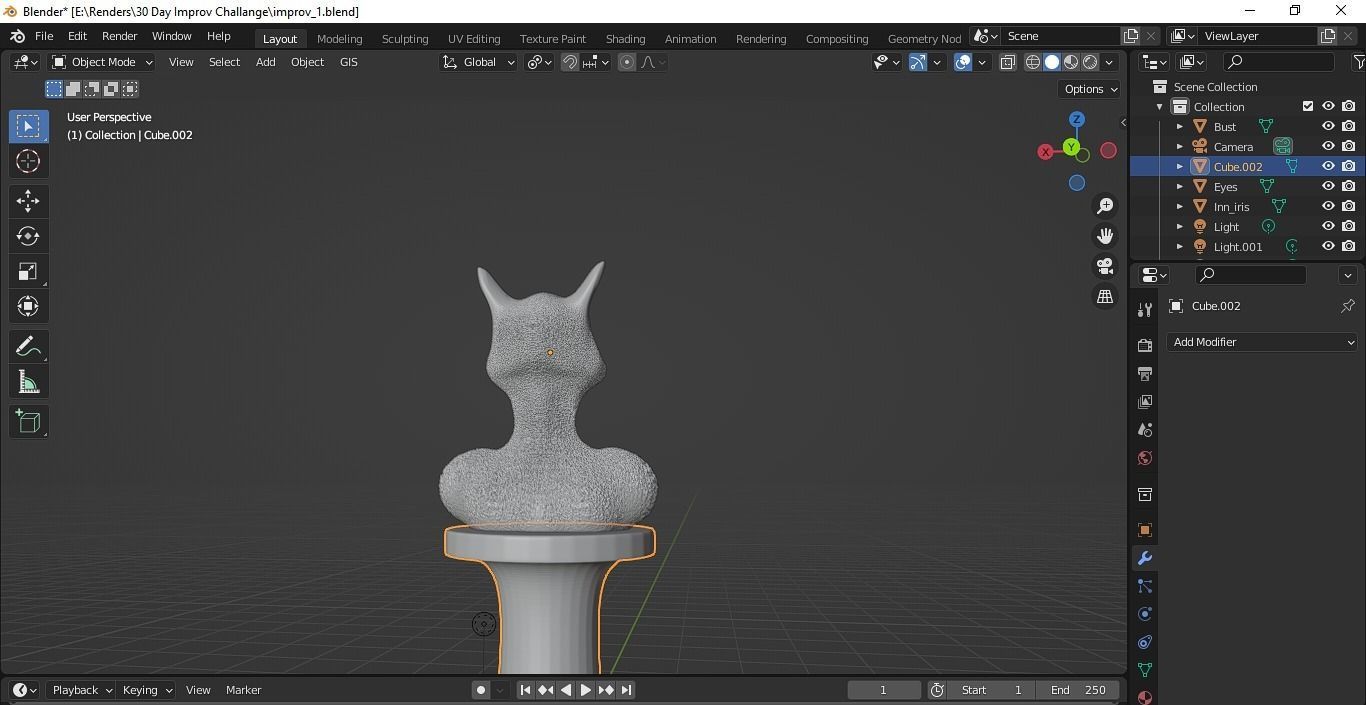Open the viewport Add menu

click(x=265, y=62)
